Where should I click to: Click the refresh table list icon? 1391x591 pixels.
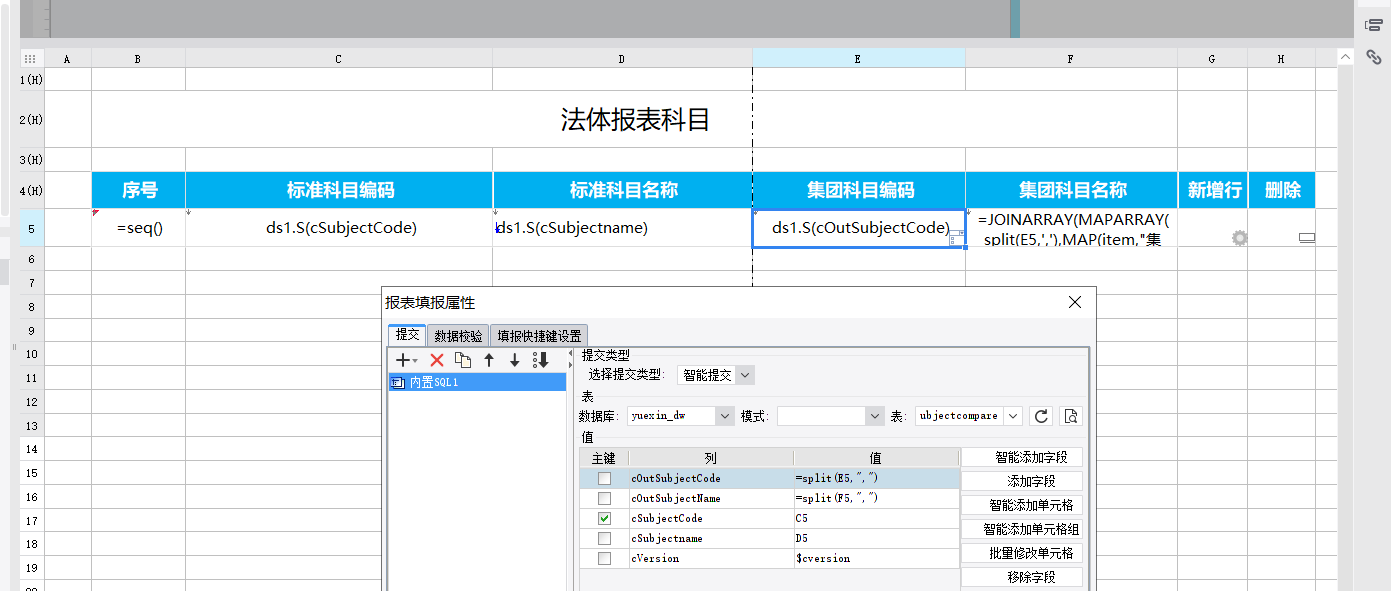(1041, 416)
